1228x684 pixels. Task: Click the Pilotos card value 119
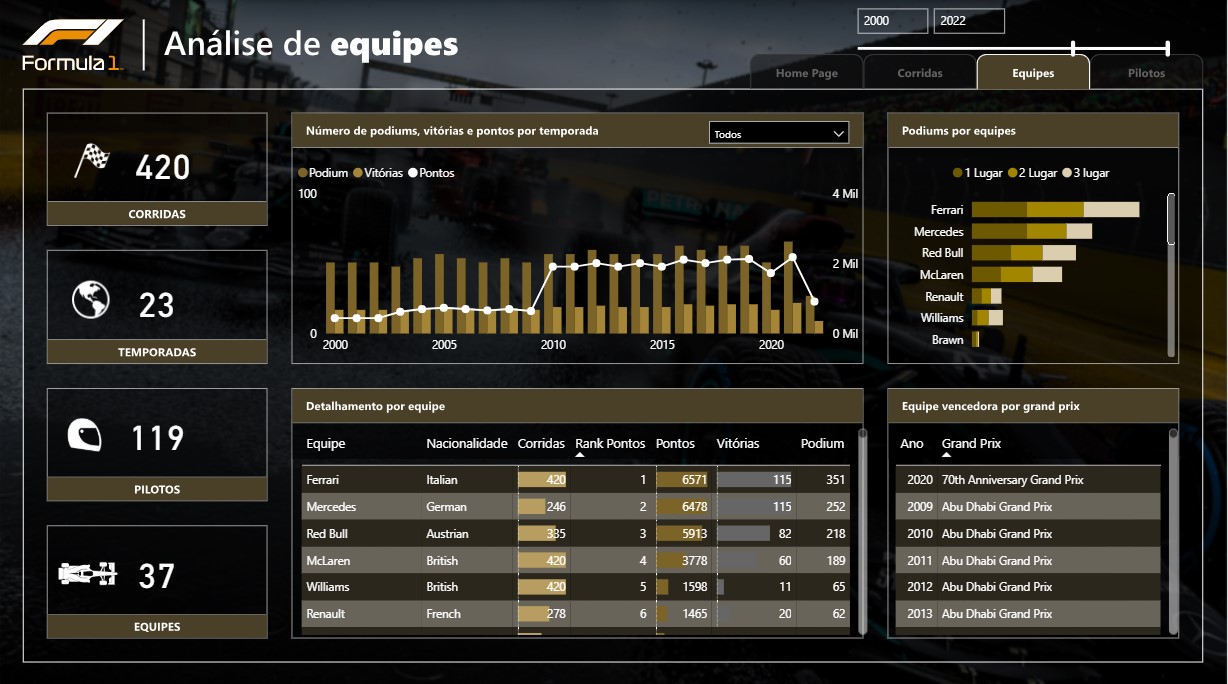click(157, 439)
